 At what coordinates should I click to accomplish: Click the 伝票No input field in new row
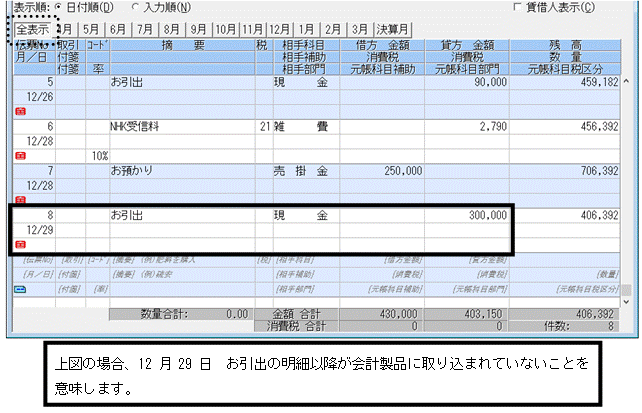click(34, 260)
